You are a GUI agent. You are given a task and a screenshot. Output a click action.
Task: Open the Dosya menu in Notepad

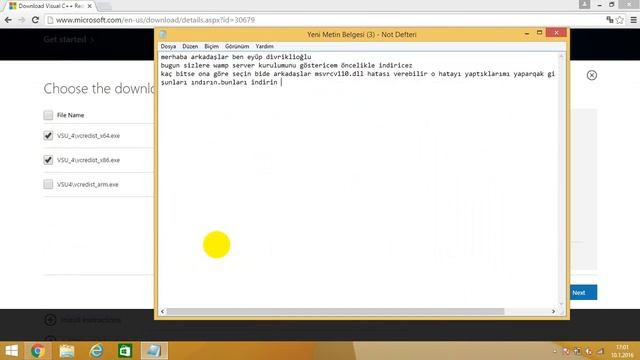coord(168,47)
